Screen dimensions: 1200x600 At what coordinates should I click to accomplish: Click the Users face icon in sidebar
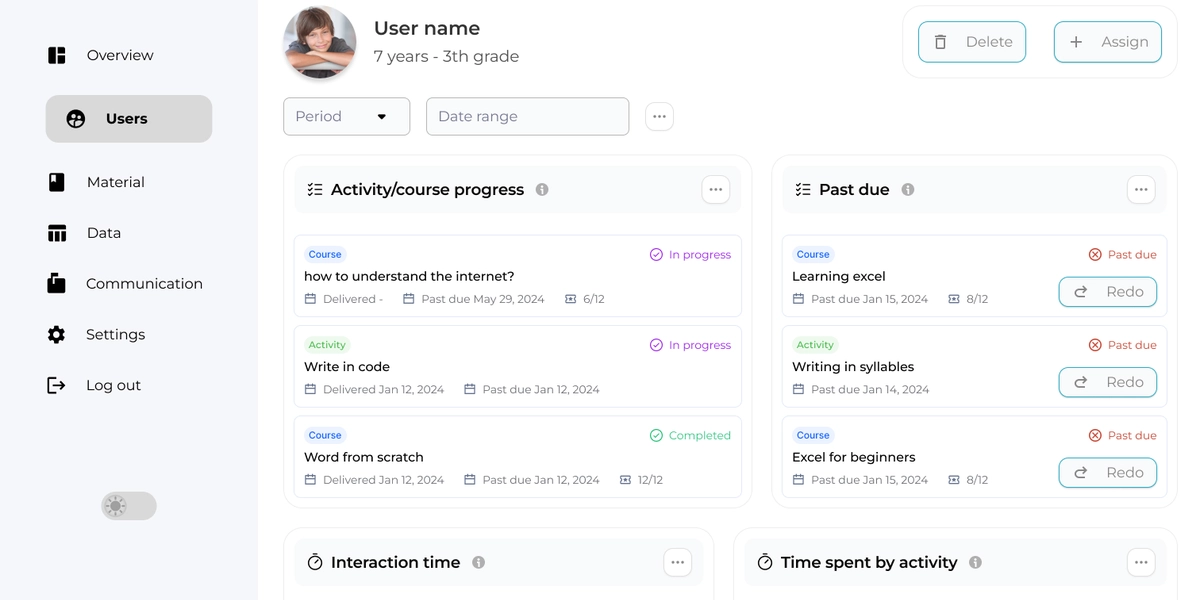[76, 119]
